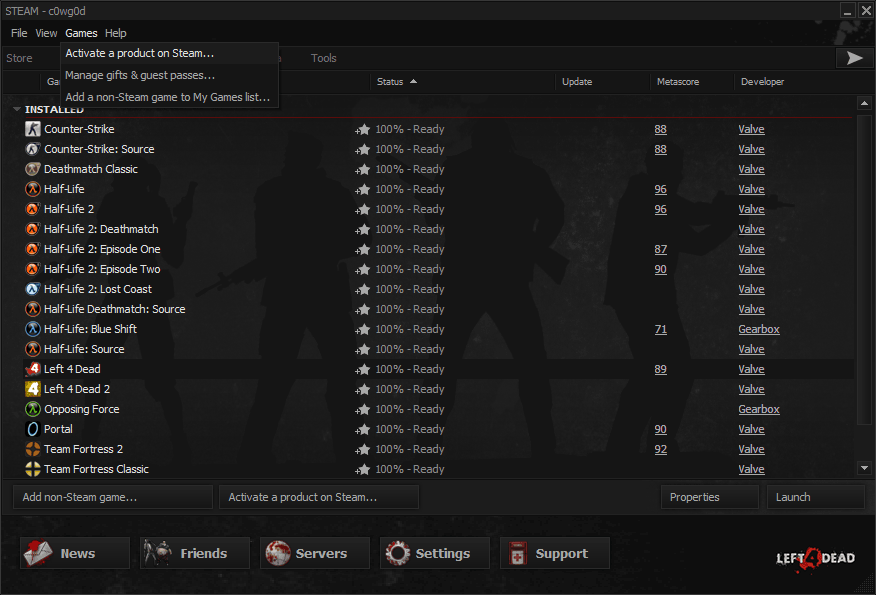Open Properties for the selected game
Image resolution: width=876 pixels, height=595 pixels.
coord(710,497)
